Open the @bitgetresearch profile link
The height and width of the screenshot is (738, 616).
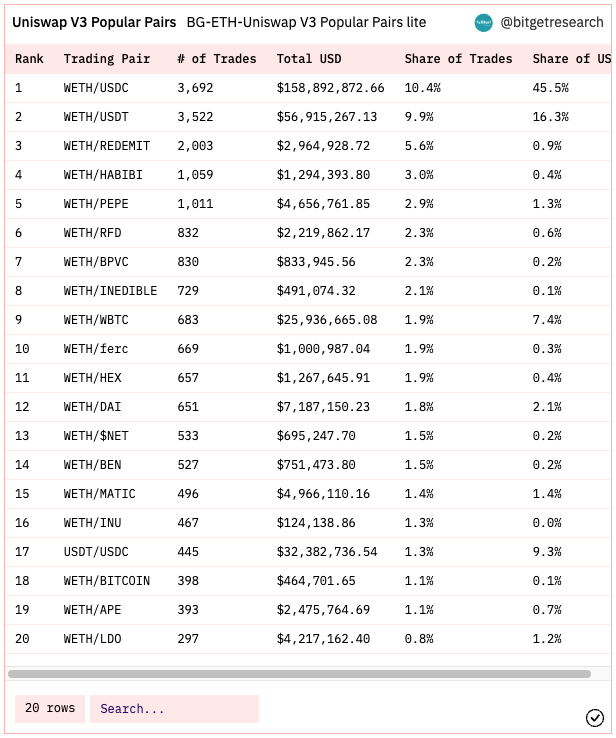coord(552,23)
